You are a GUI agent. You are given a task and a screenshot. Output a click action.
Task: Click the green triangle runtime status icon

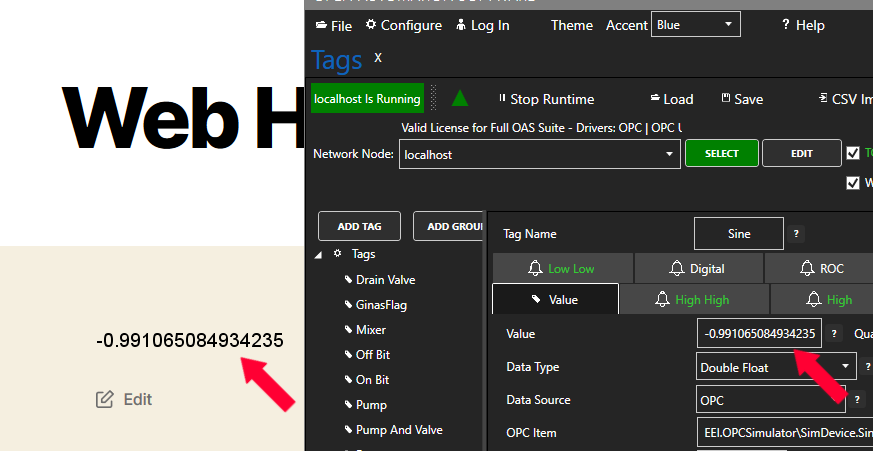pyautogui.click(x=460, y=98)
